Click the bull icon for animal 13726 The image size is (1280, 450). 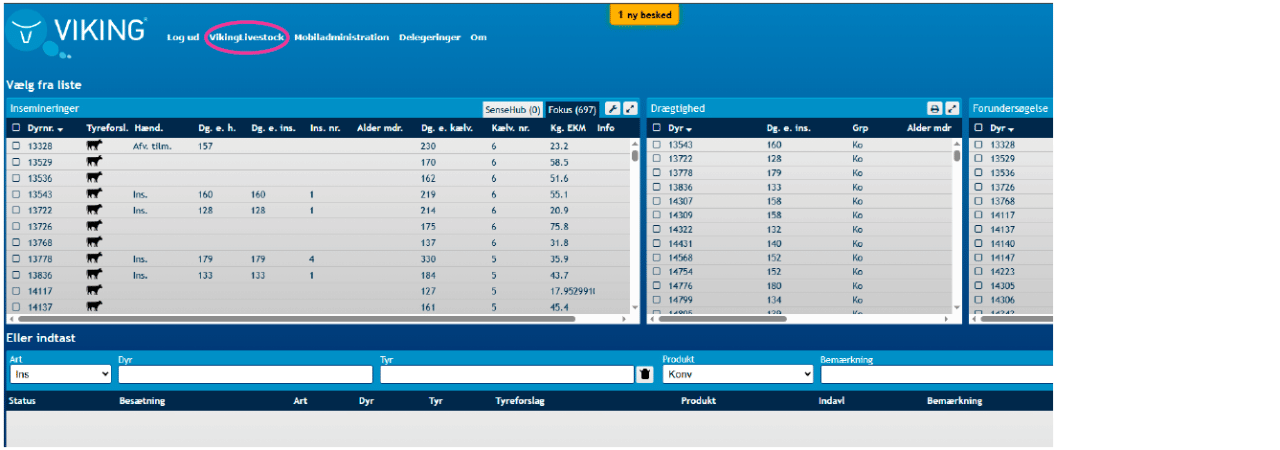tap(95, 226)
